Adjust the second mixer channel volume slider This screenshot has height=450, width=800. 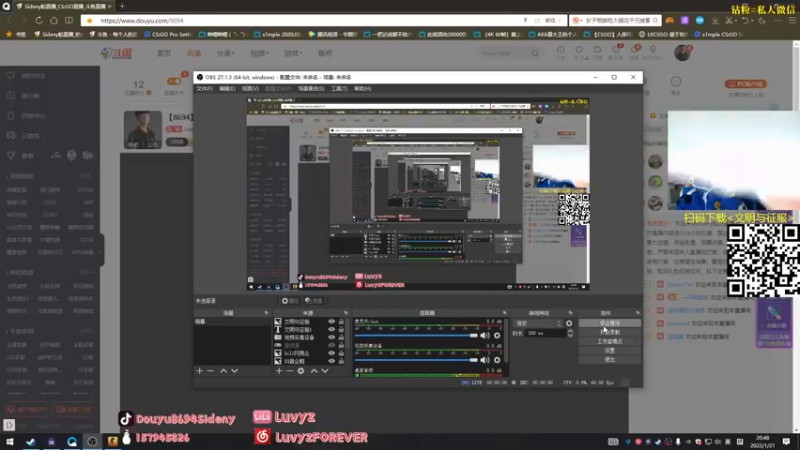coord(416,360)
